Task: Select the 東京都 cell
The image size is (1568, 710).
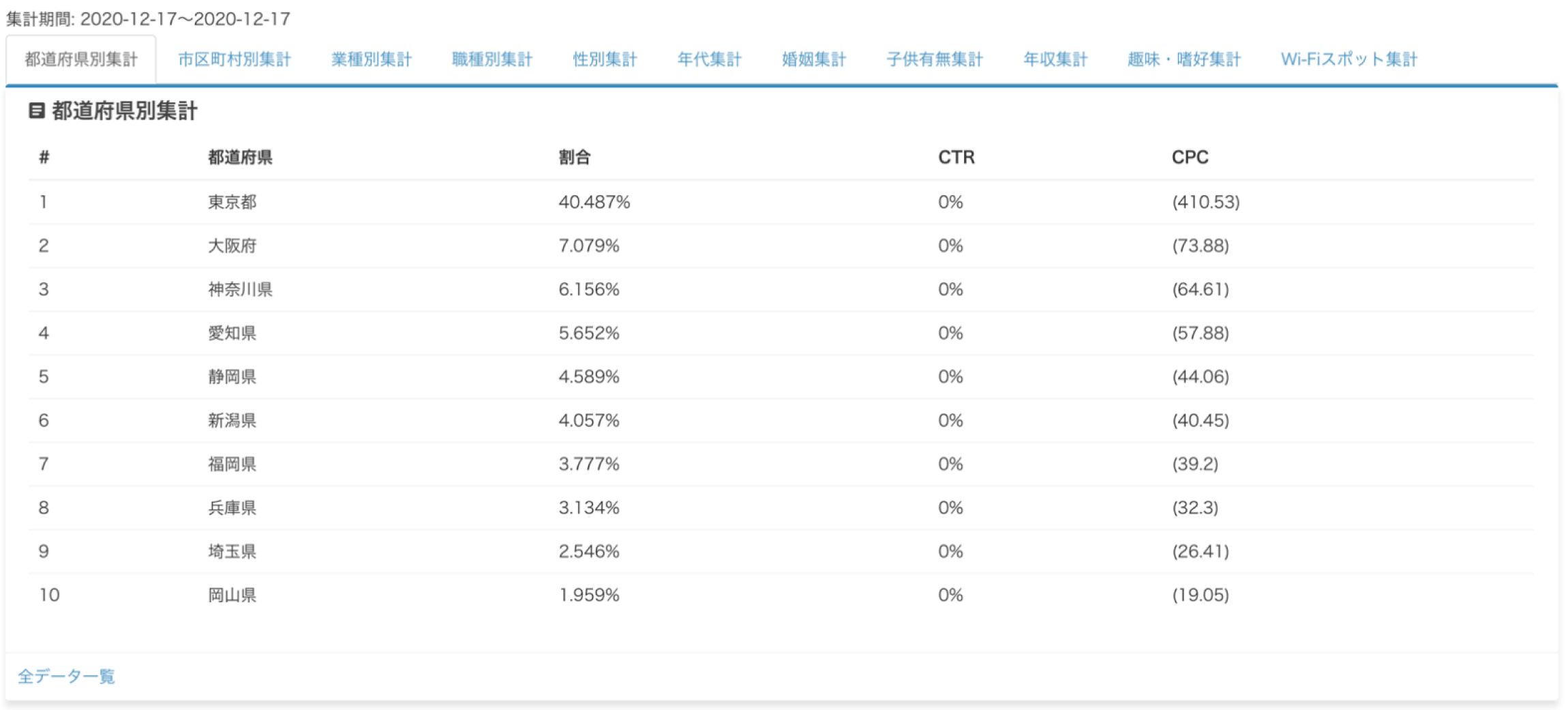Action: coord(232,202)
